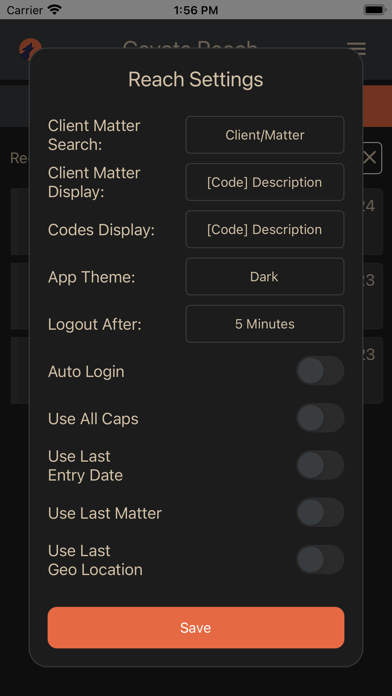Tap the Carrier label in status bar
This screenshot has height=696, width=392.
[x=25, y=10]
